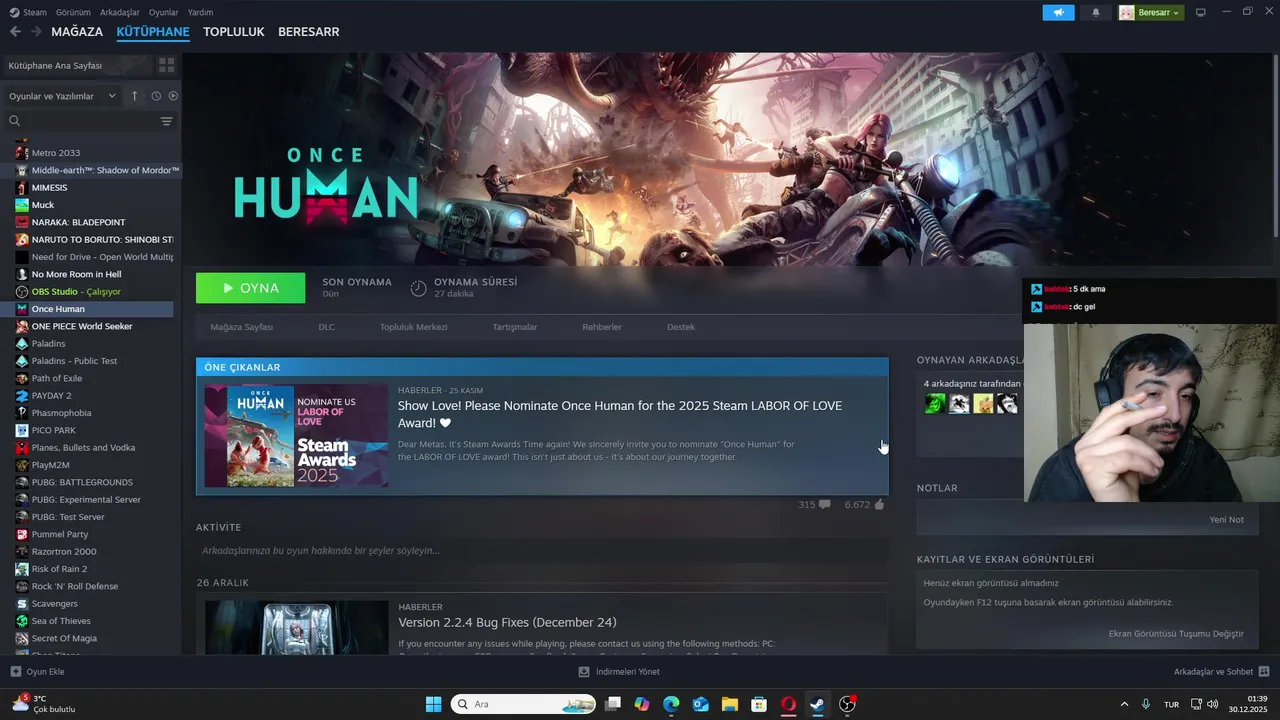The image size is (1280, 720).
Task: Open Arkadaşlar ve Sohbet
Action: (x=1222, y=672)
